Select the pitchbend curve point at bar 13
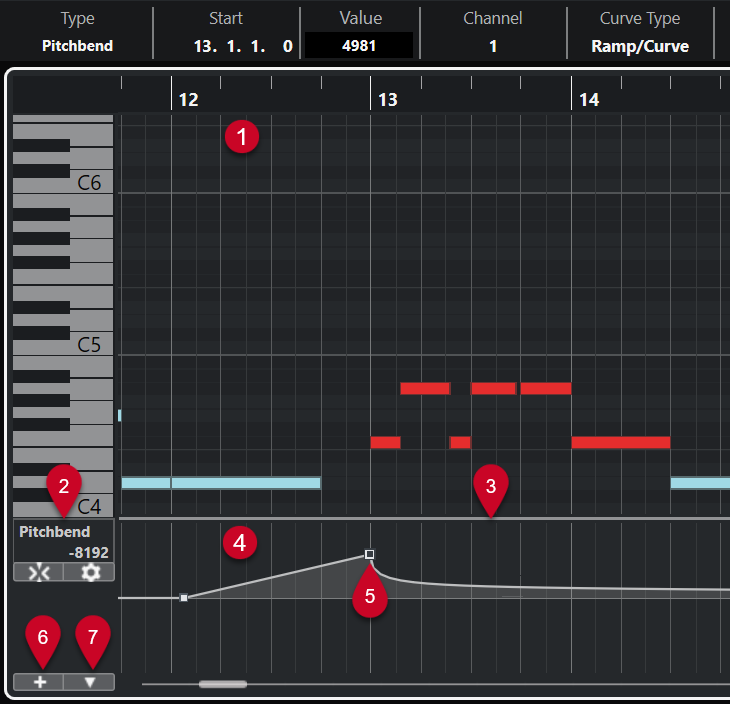 pyautogui.click(x=370, y=554)
